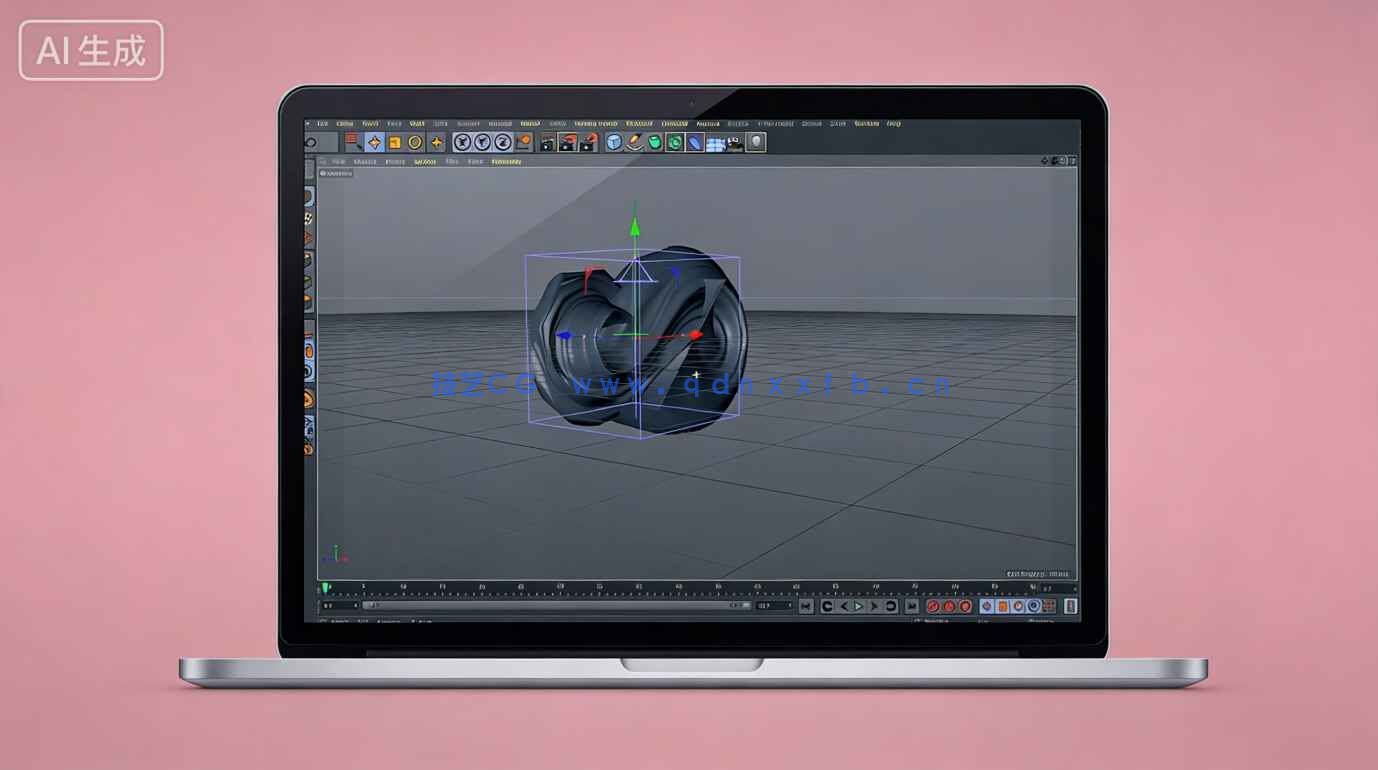
Task: Toggle the Y axis lock
Action: pyautogui.click(x=482, y=142)
